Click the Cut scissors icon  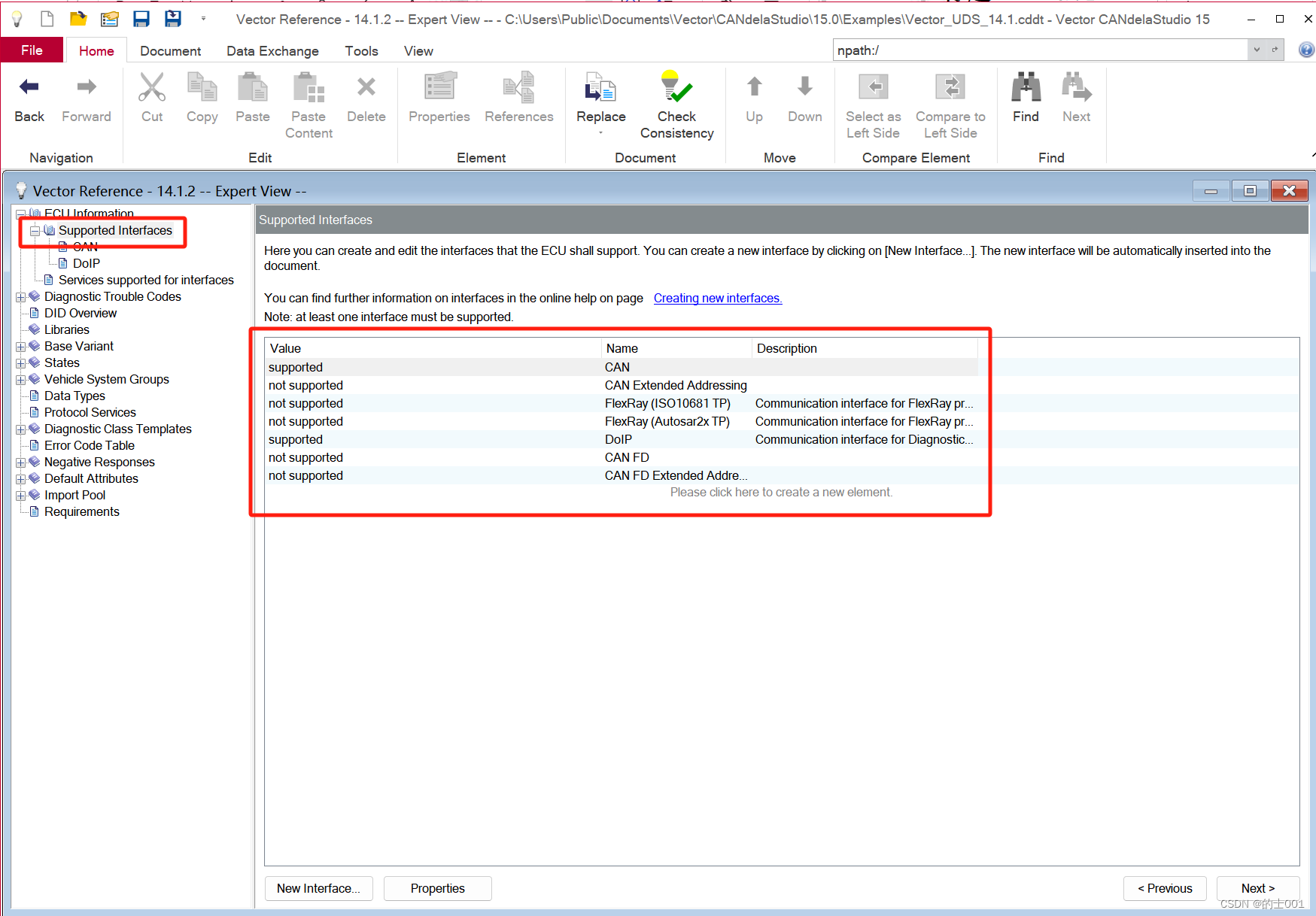pos(152,87)
